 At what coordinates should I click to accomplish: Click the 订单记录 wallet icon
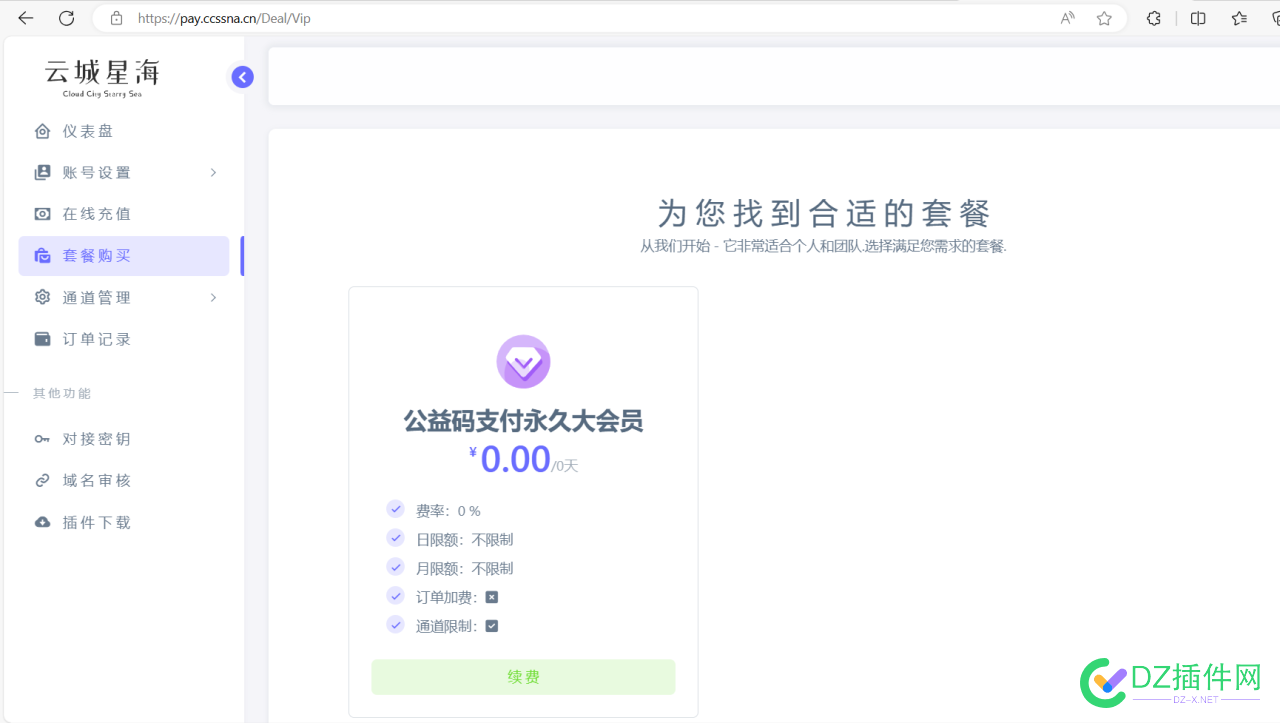[x=42, y=339]
